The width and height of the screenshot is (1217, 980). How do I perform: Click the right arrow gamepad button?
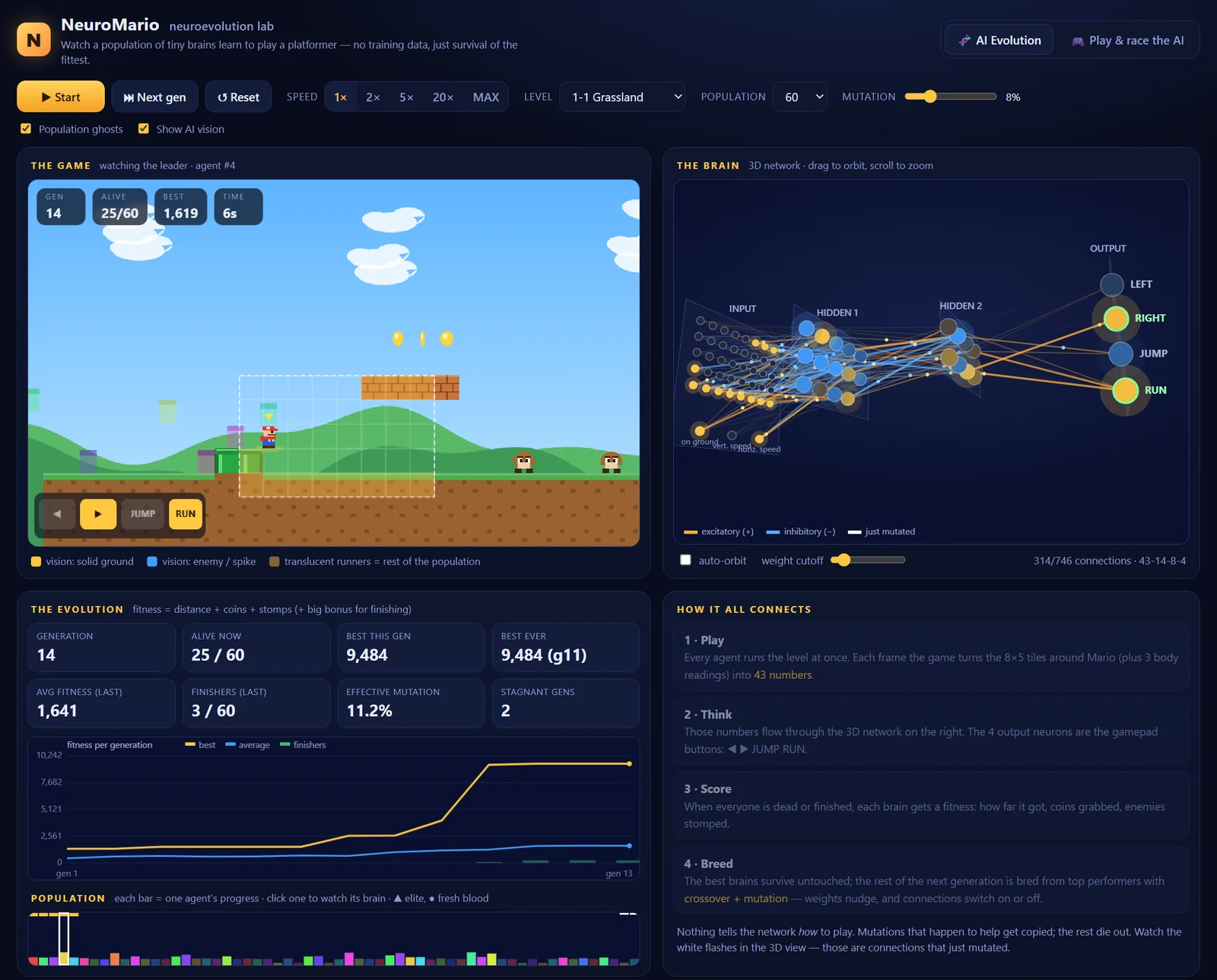98,514
